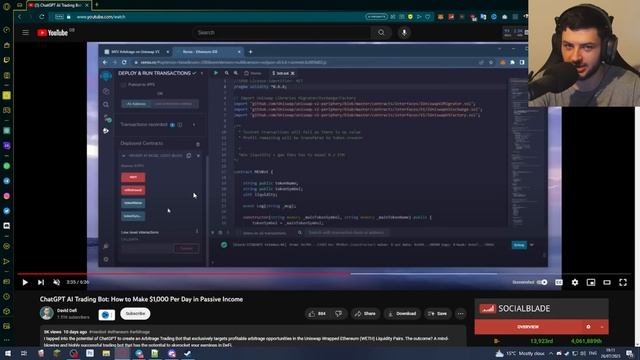The image size is (640, 360).
Task: Enable theater mode view
Action: click(607, 282)
